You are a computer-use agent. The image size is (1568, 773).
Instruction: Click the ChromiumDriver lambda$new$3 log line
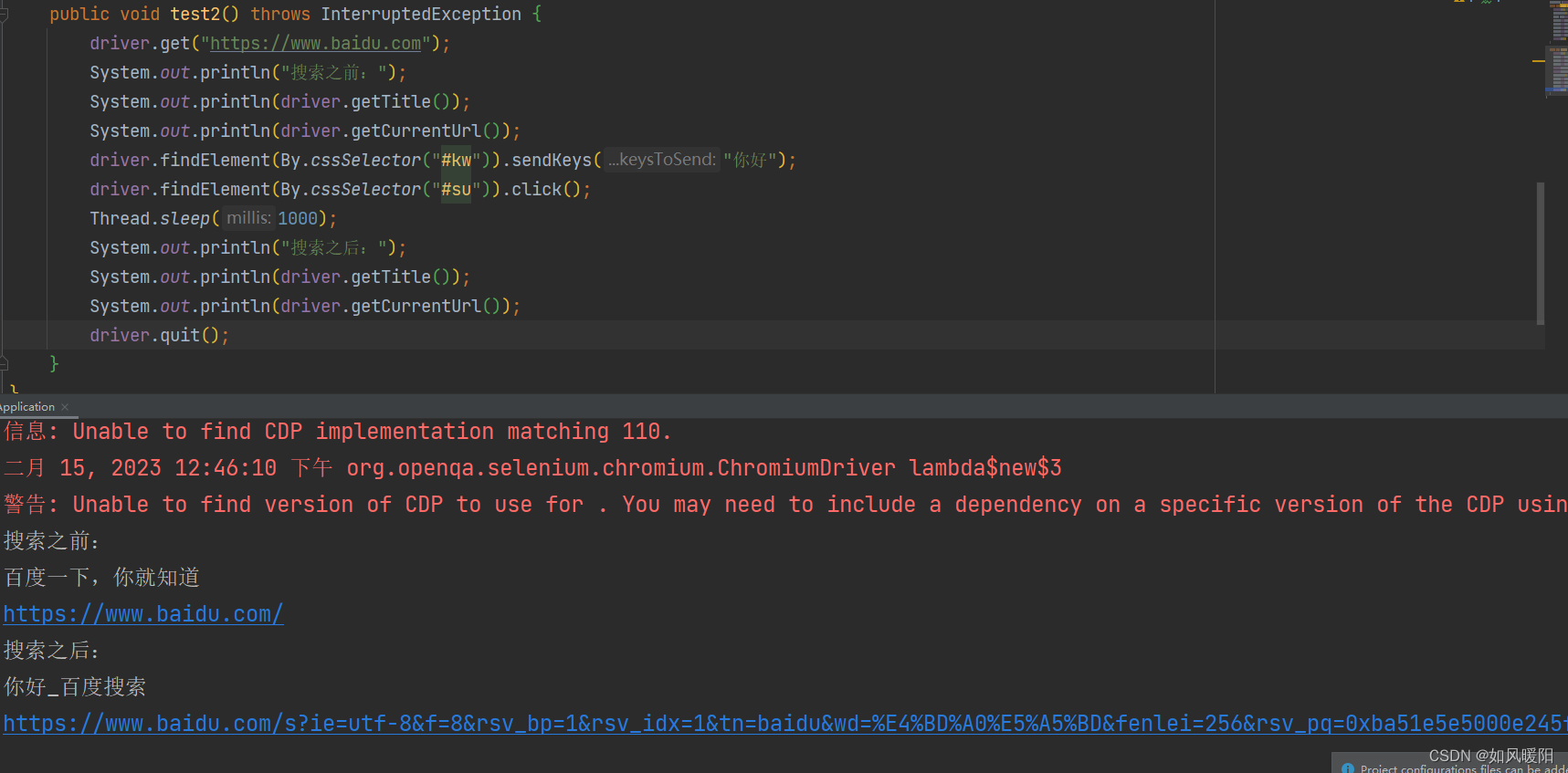[x=532, y=468]
